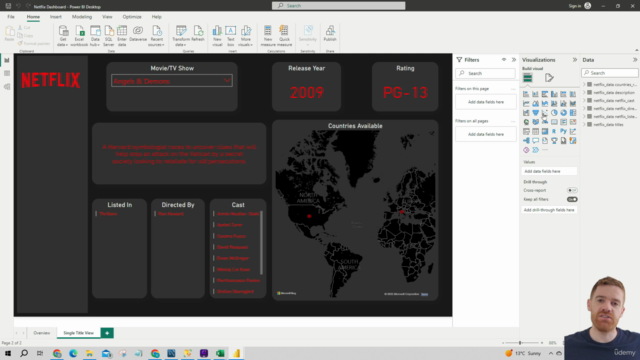
Task: Collapse the Visualizations pane
Action: coord(575,60)
